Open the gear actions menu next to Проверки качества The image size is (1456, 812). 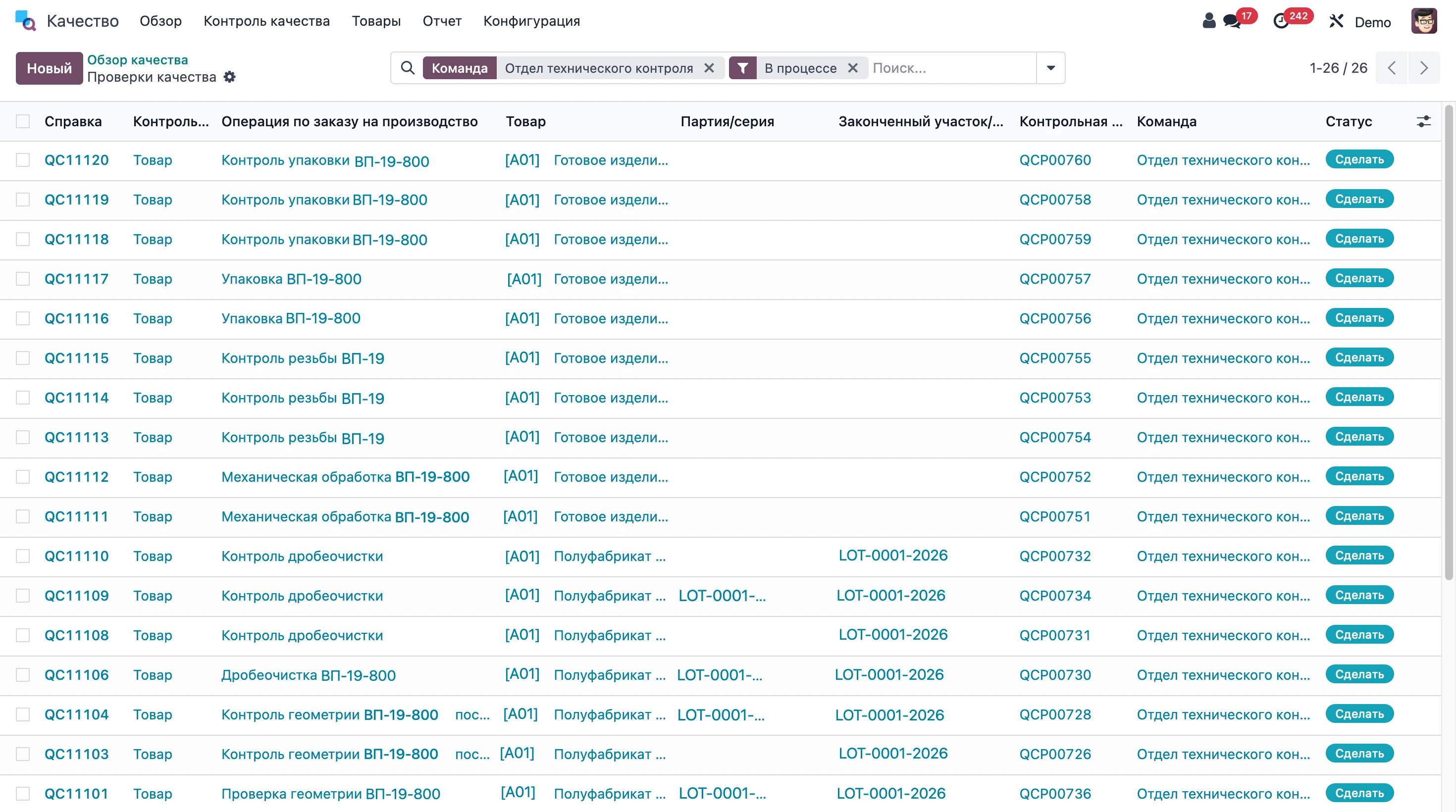(x=229, y=77)
